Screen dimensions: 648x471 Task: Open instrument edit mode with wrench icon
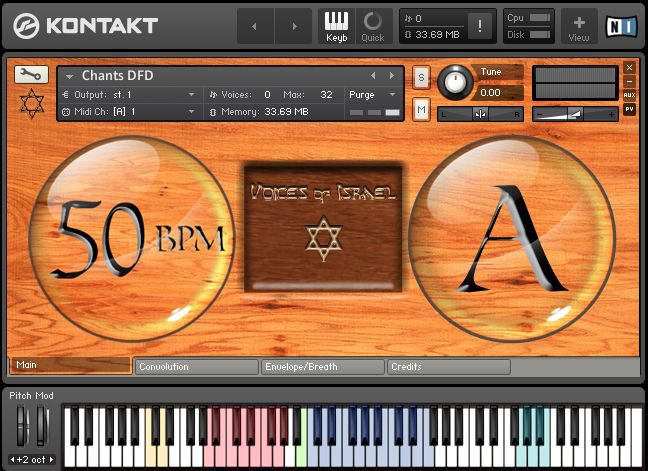[x=32, y=74]
